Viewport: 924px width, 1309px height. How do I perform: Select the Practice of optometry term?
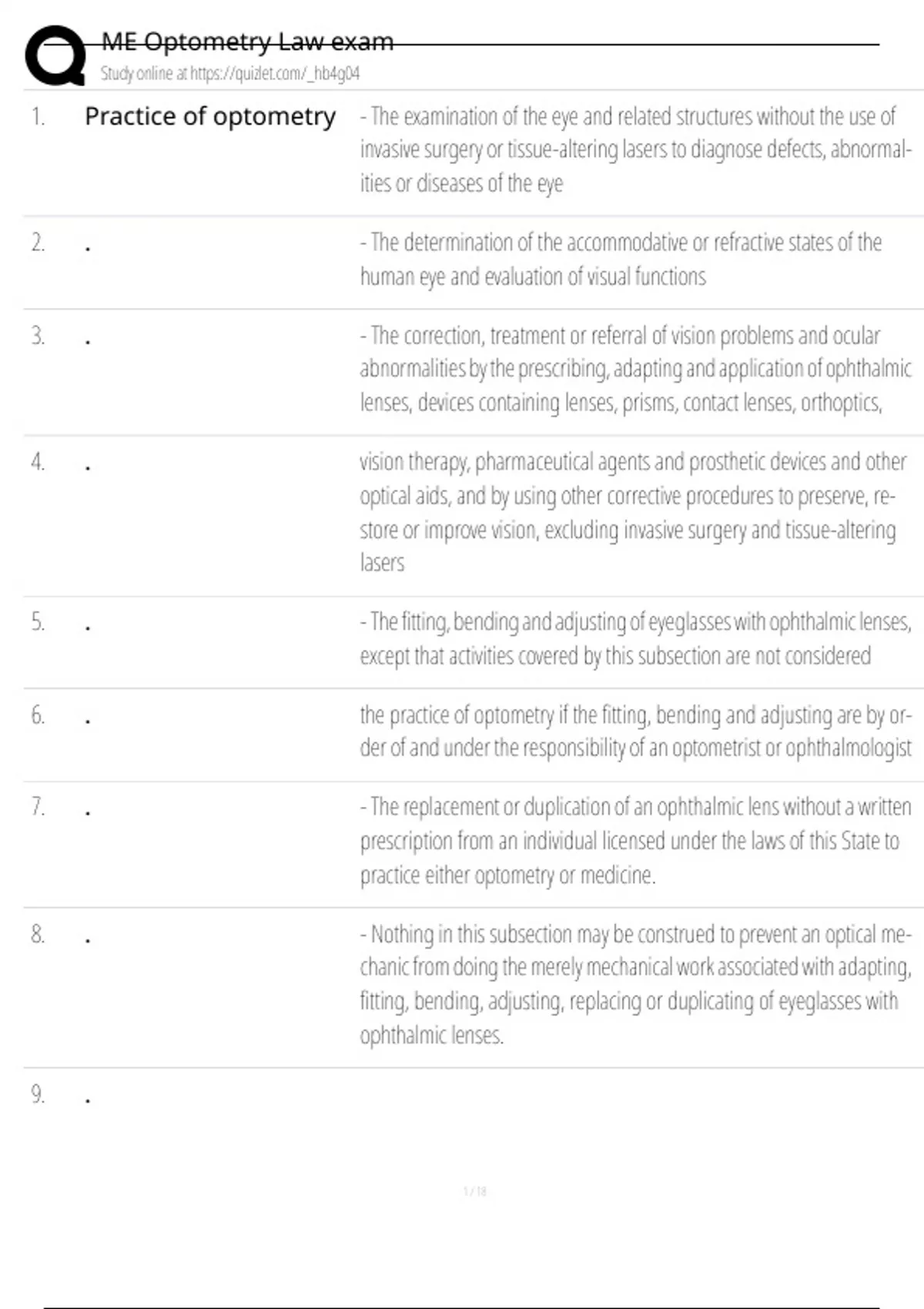click(x=210, y=116)
